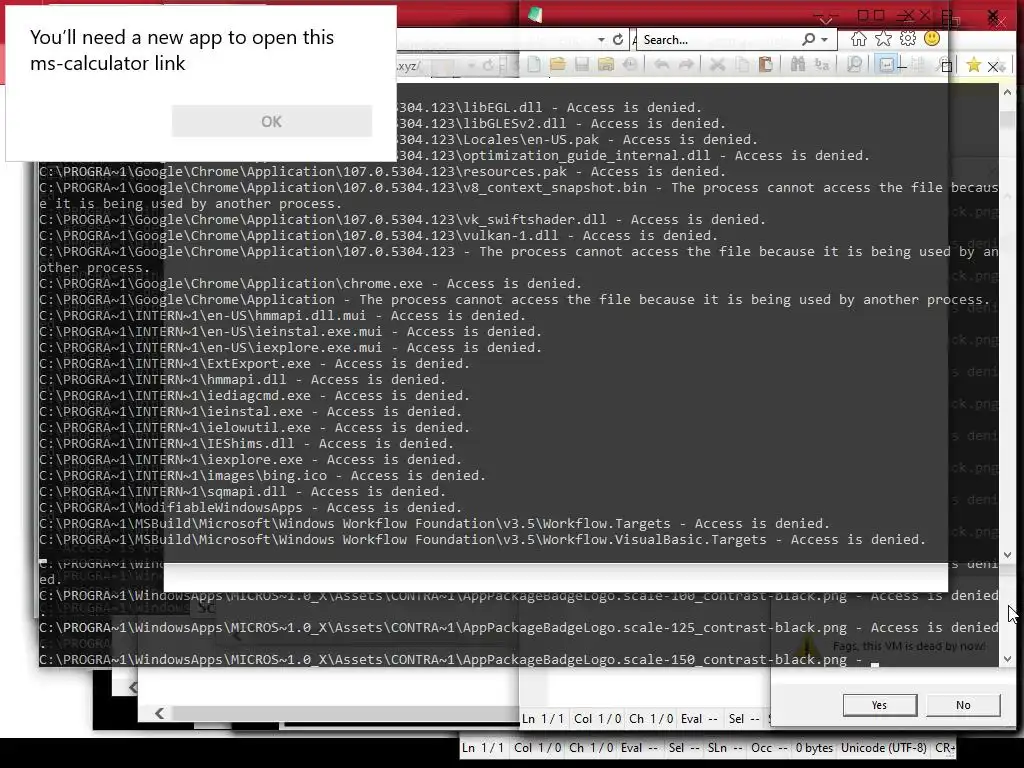Expand the address bar autocomplete dropdown
The width and height of the screenshot is (1024, 768).
(x=601, y=40)
